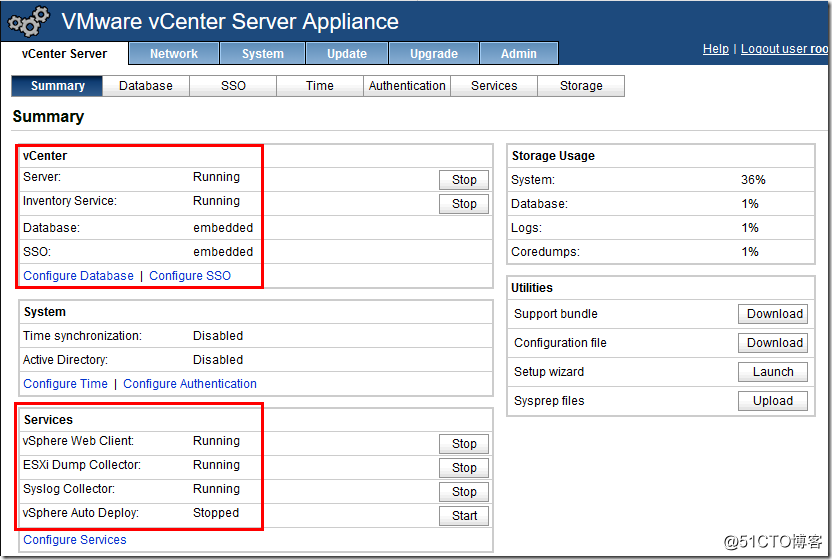Click the 'Logs:' storage label

click(x=526, y=228)
